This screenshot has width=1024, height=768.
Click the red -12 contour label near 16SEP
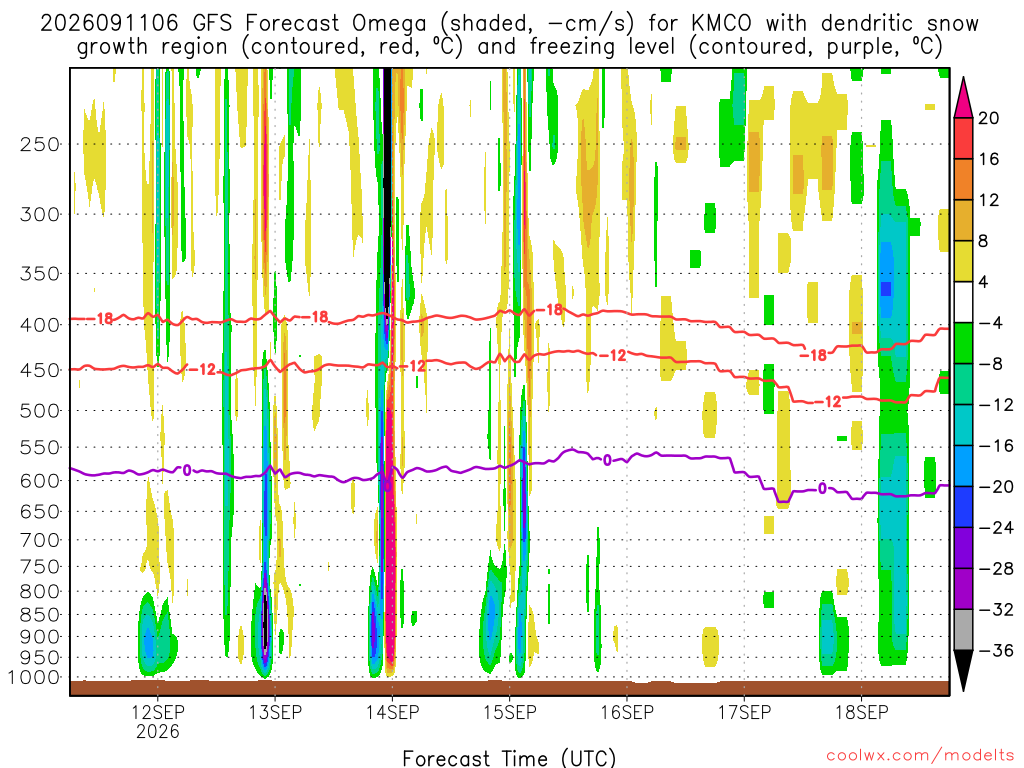pos(613,356)
